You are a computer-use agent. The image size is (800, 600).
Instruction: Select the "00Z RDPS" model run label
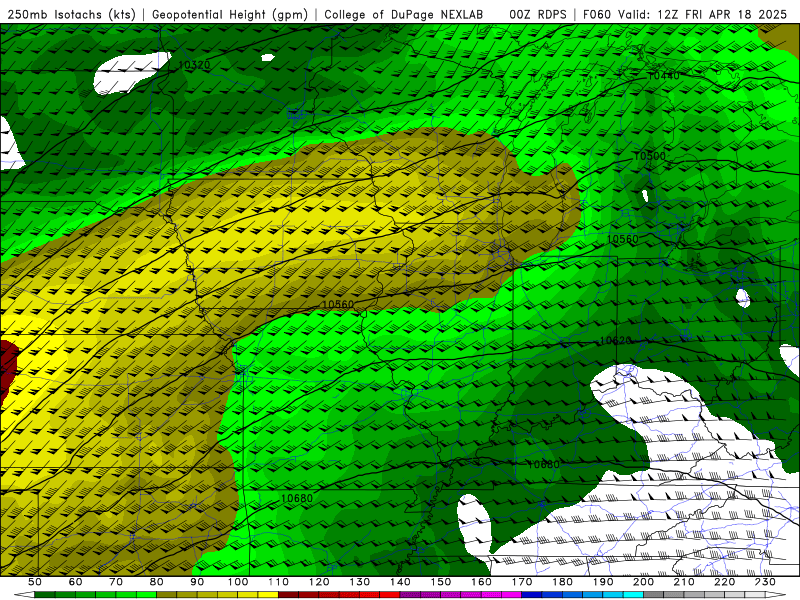point(538,14)
